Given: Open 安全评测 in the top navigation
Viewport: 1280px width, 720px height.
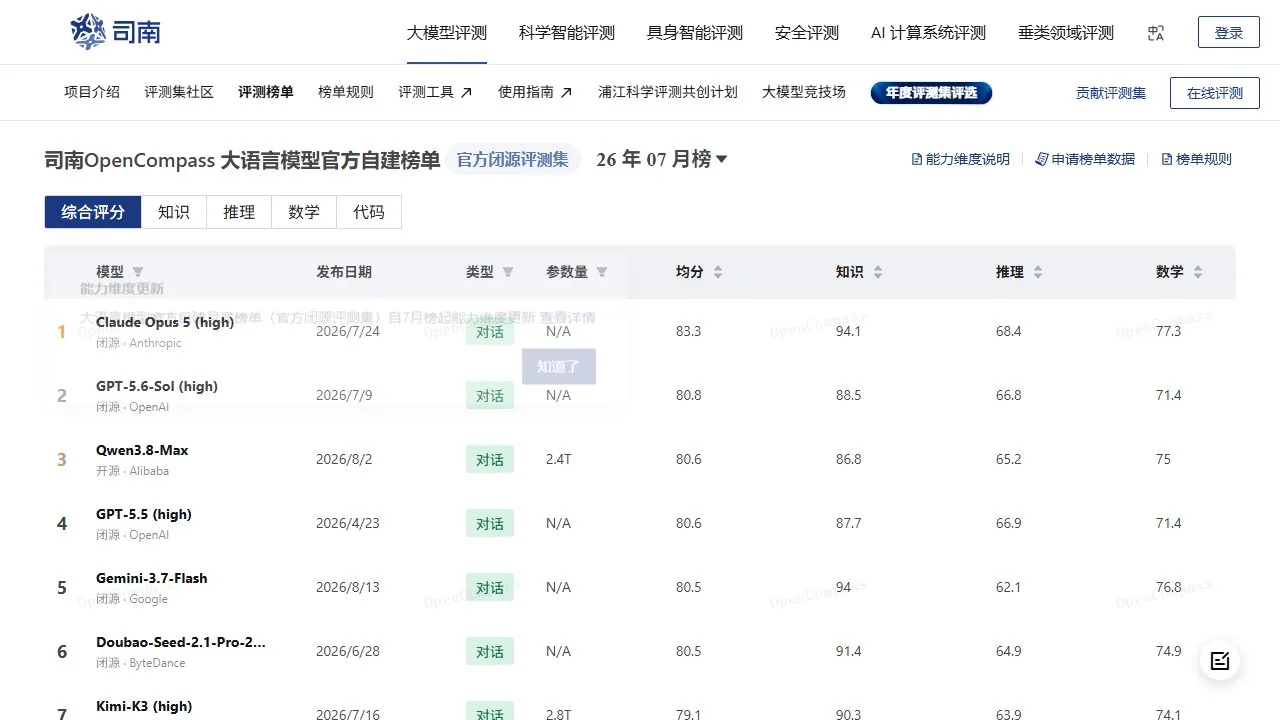Looking at the screenshot, I should 807,33.
